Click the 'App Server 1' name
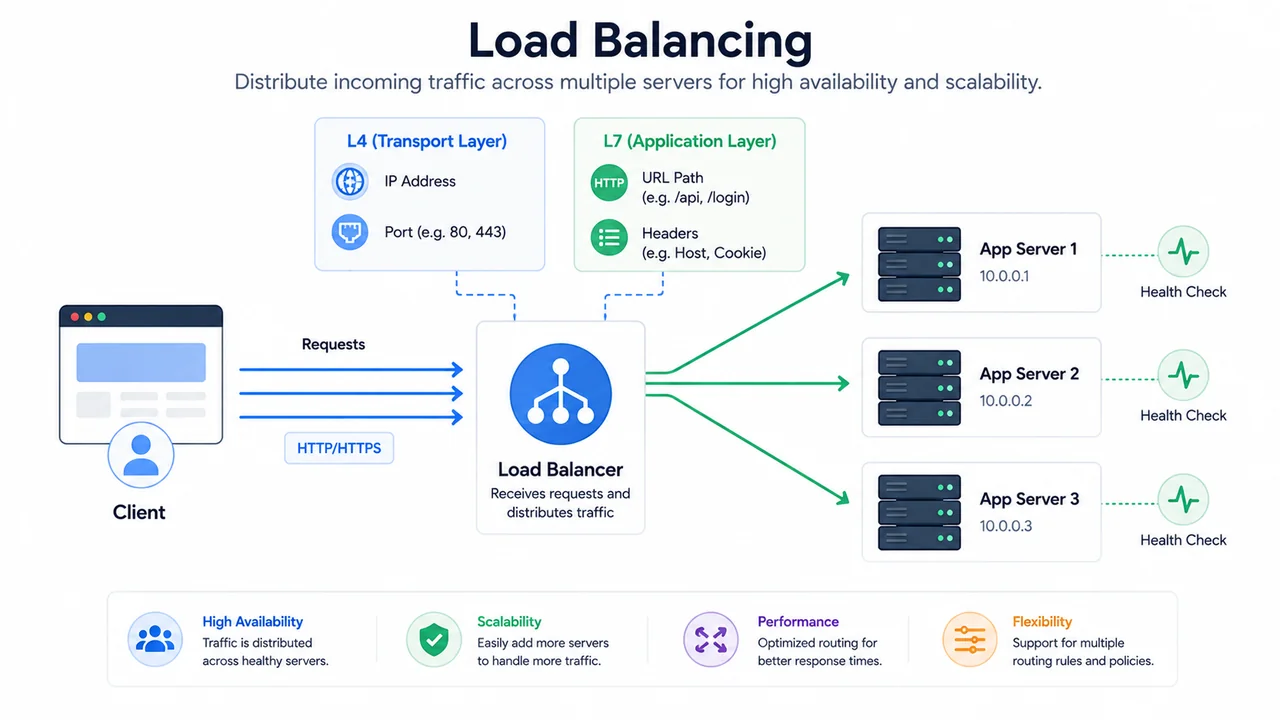This screenshot has height=720, width=1280. (x=1028, y=249)
